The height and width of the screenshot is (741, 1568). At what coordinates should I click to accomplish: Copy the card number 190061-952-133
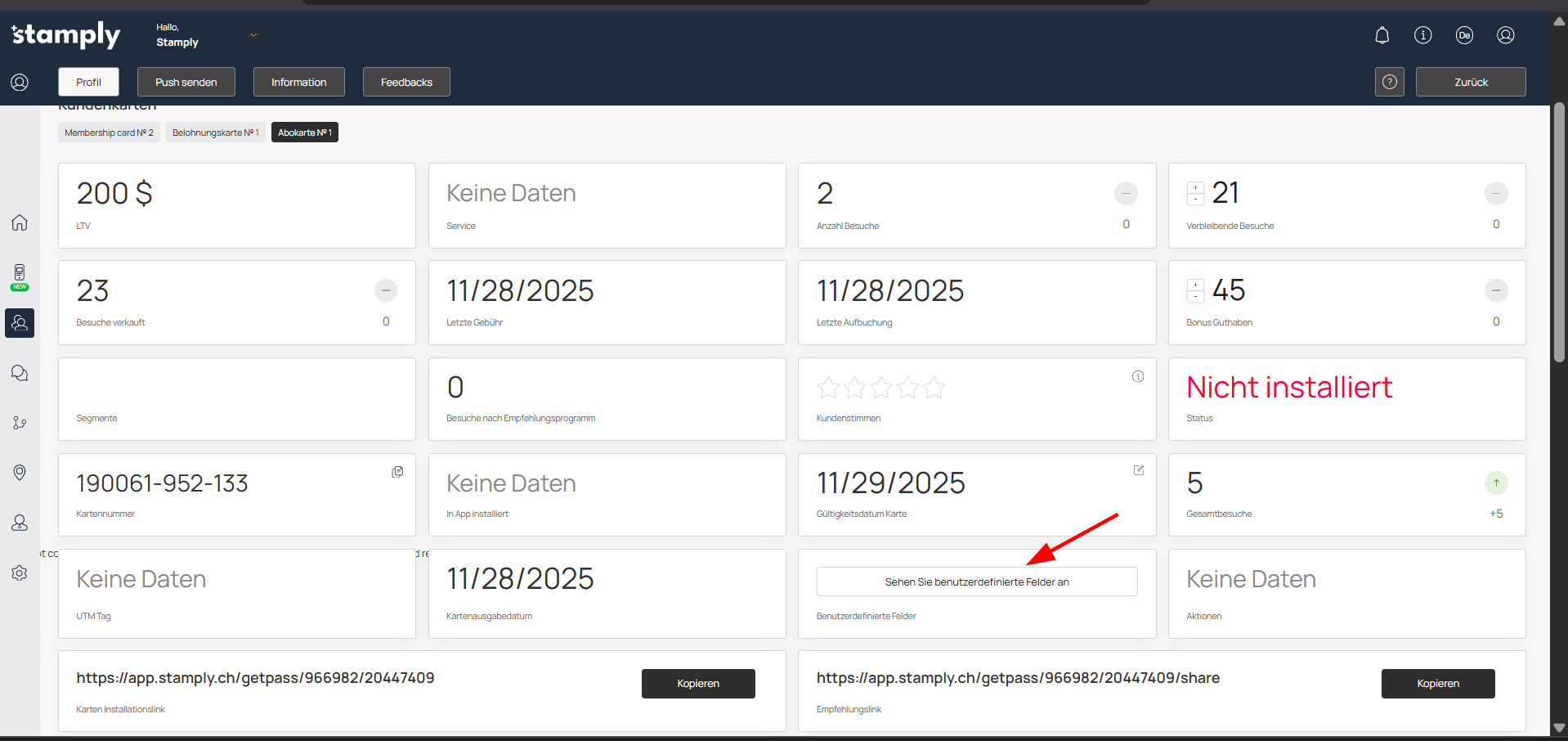coord(397,472)
